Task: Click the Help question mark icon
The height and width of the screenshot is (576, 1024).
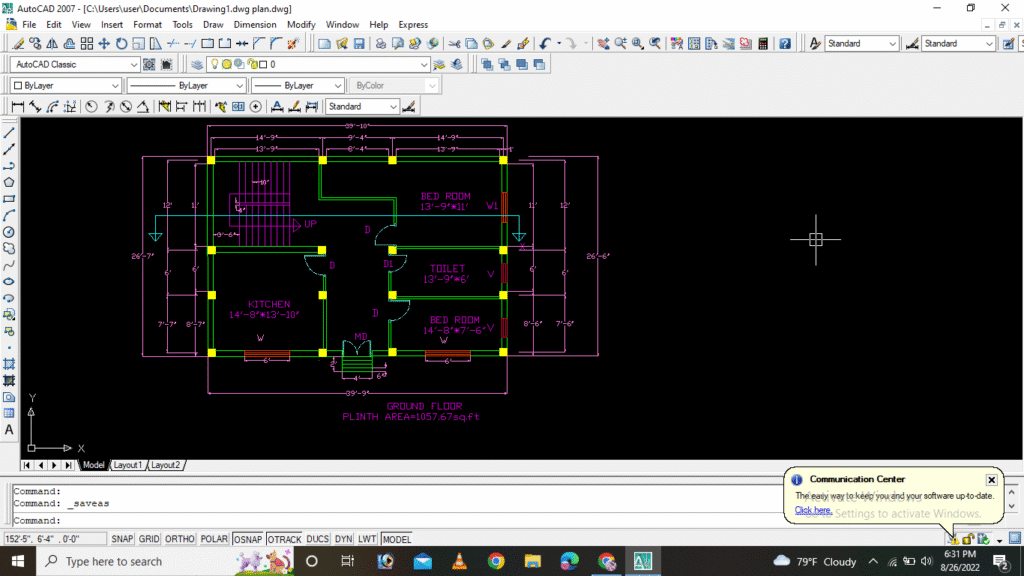Action: 785,44
